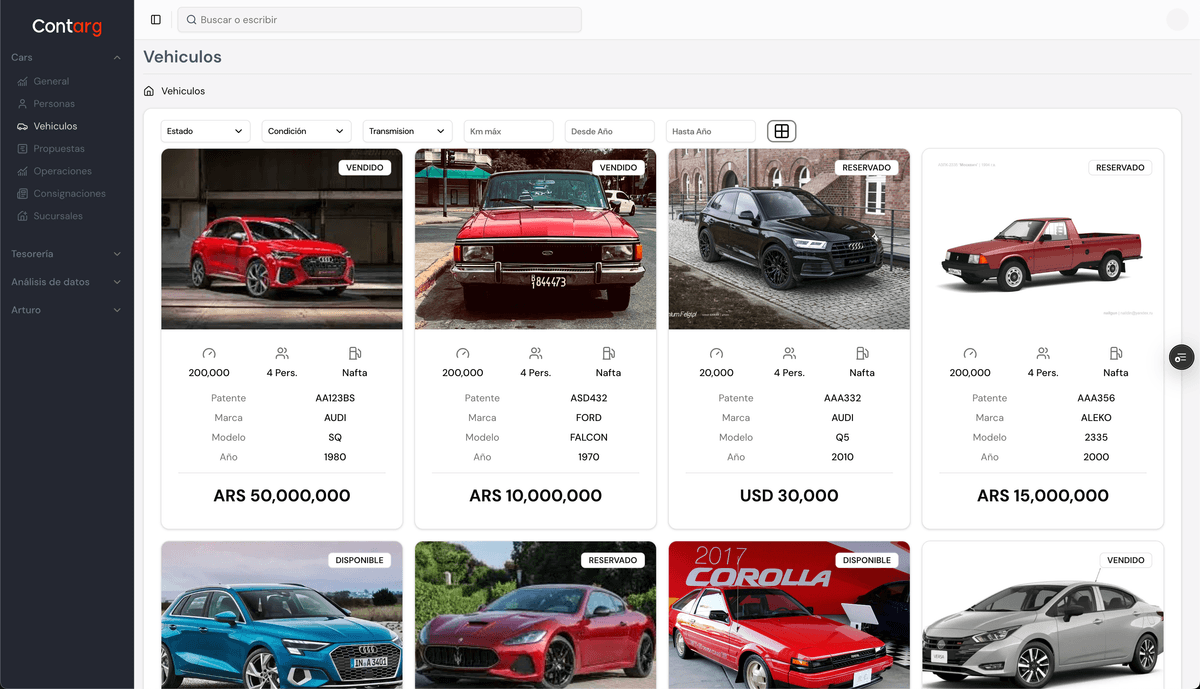Click speedometer icon on Aleko 2335 card

click(x=970, y=354)
